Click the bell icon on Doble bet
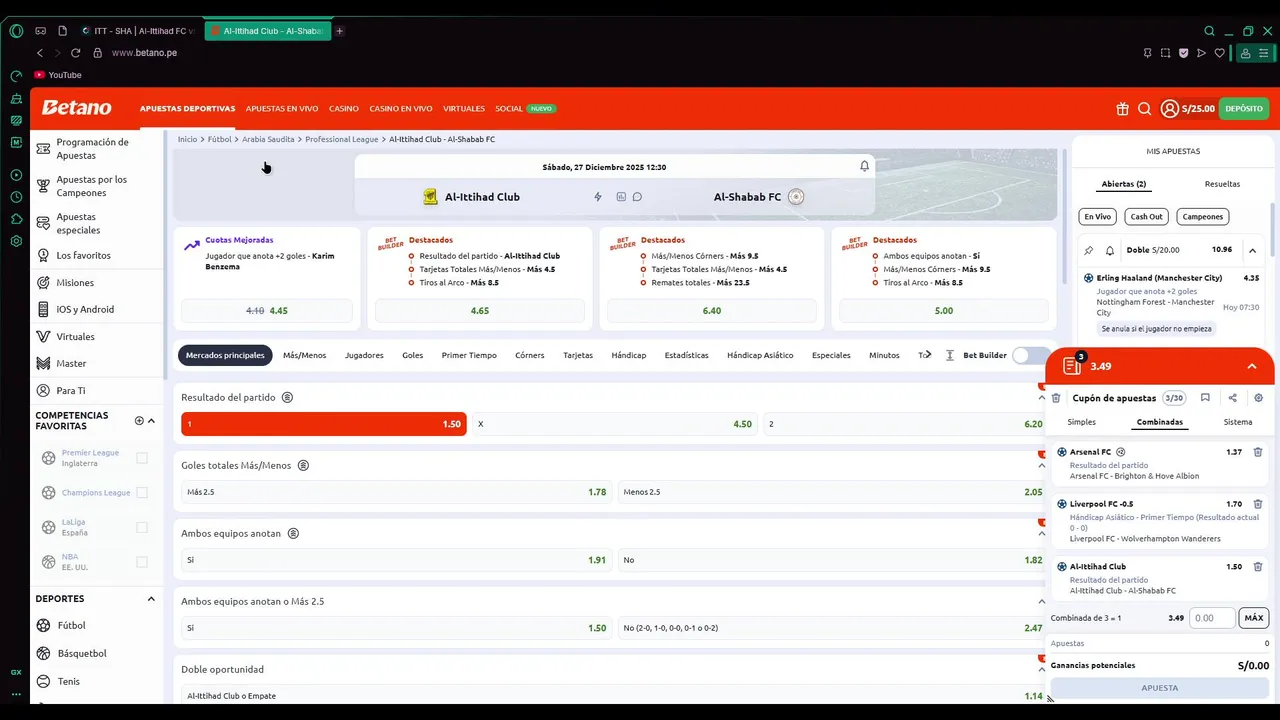This screenshot has height=720, width=1280. click(x=1110, y=250)
